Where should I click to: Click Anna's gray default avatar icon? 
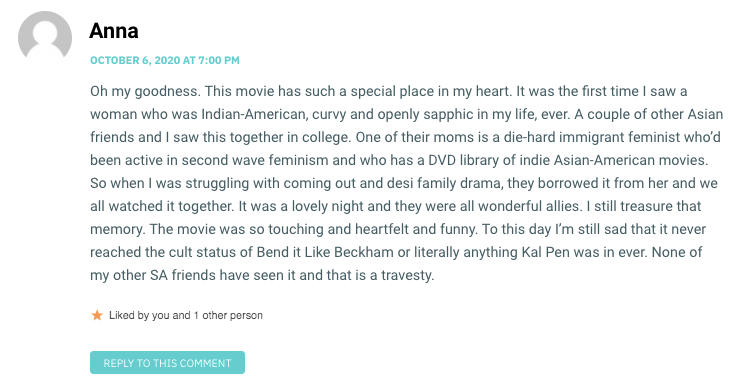pos(45,37)
